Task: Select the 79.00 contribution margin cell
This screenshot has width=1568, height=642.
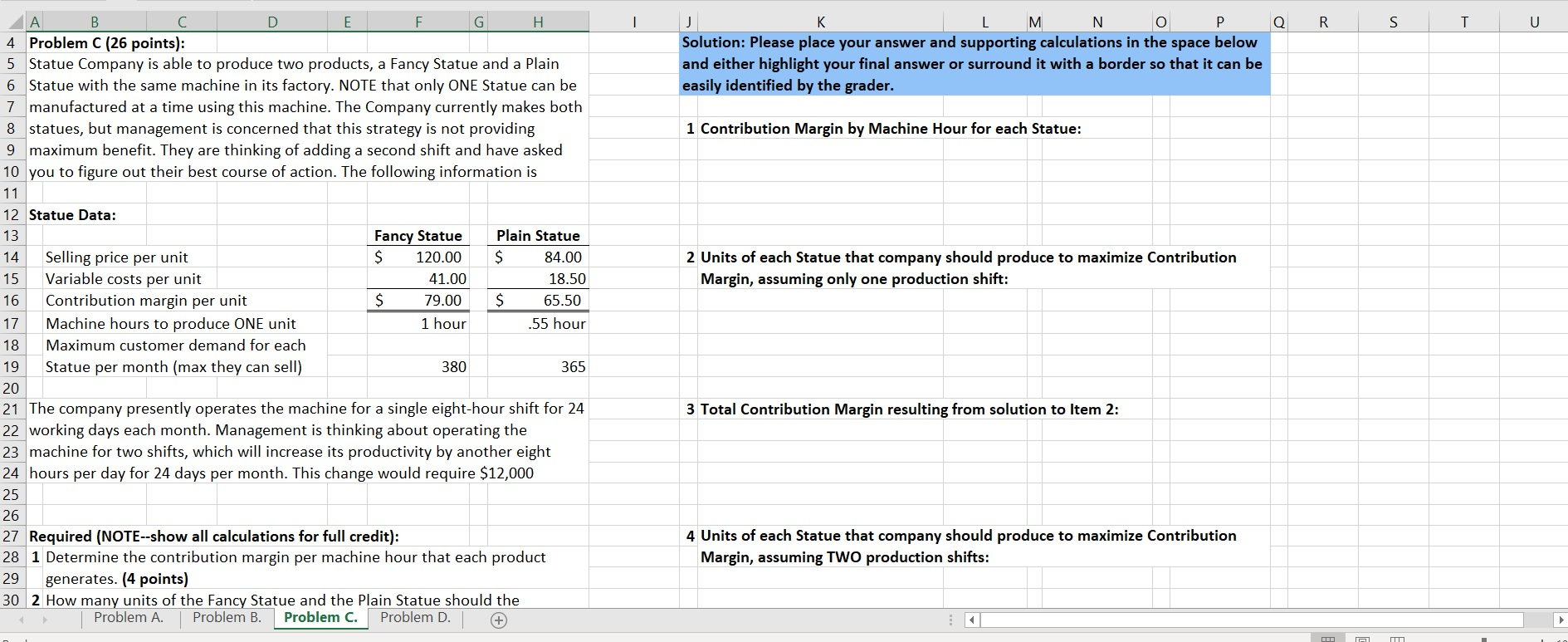Action: click(418, 301)
